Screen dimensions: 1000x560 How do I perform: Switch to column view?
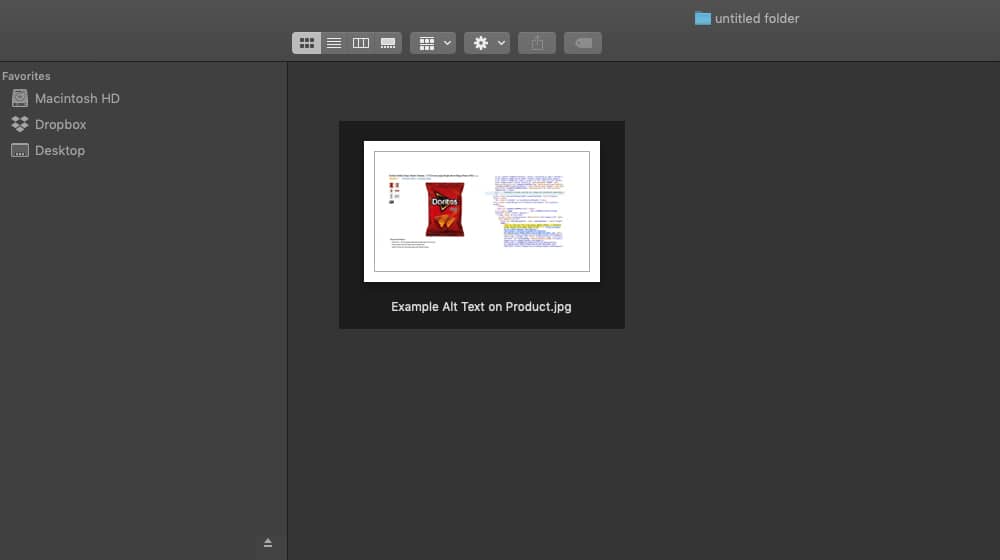[361, 43]
